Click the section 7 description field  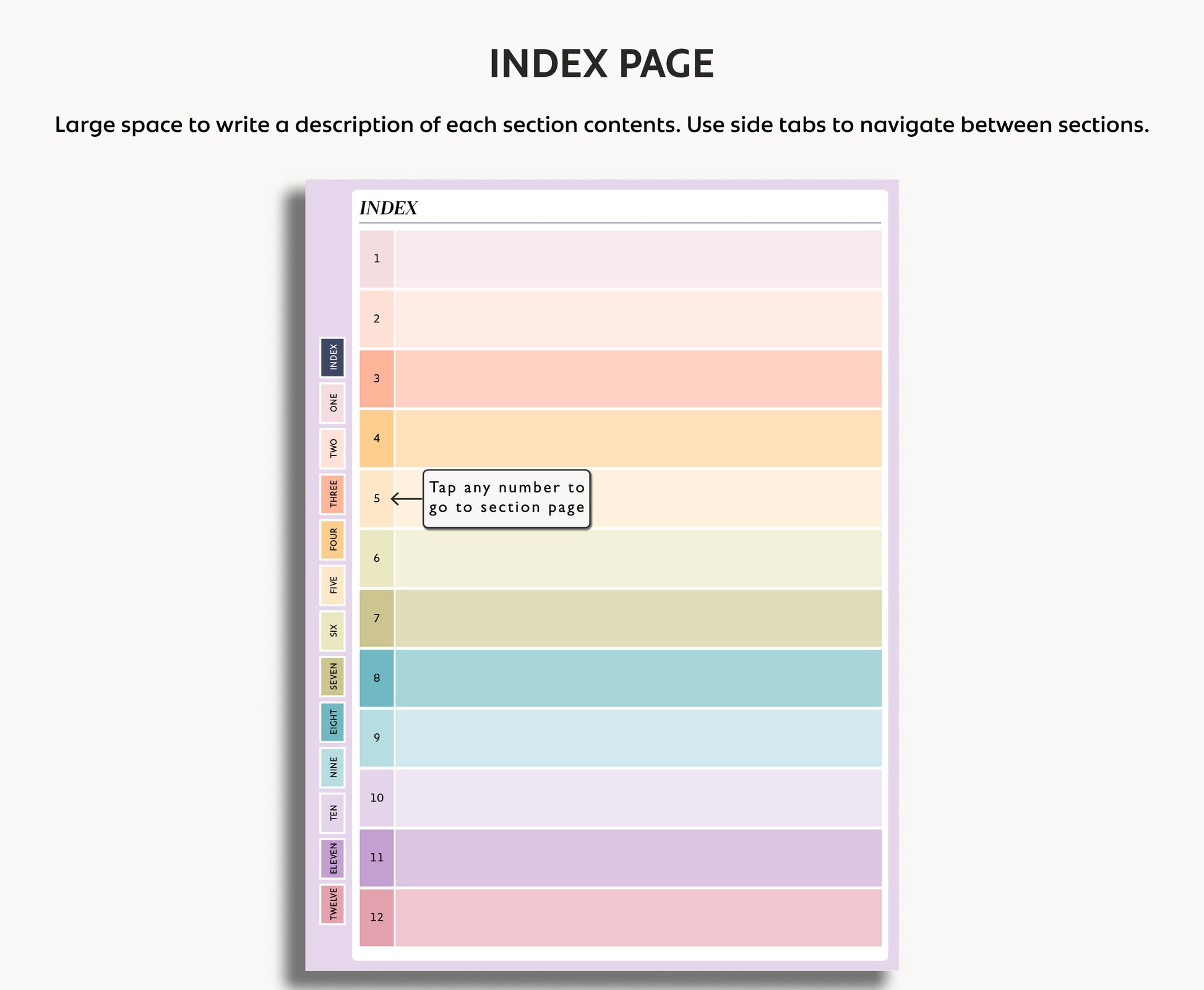[x=638, y=618]
